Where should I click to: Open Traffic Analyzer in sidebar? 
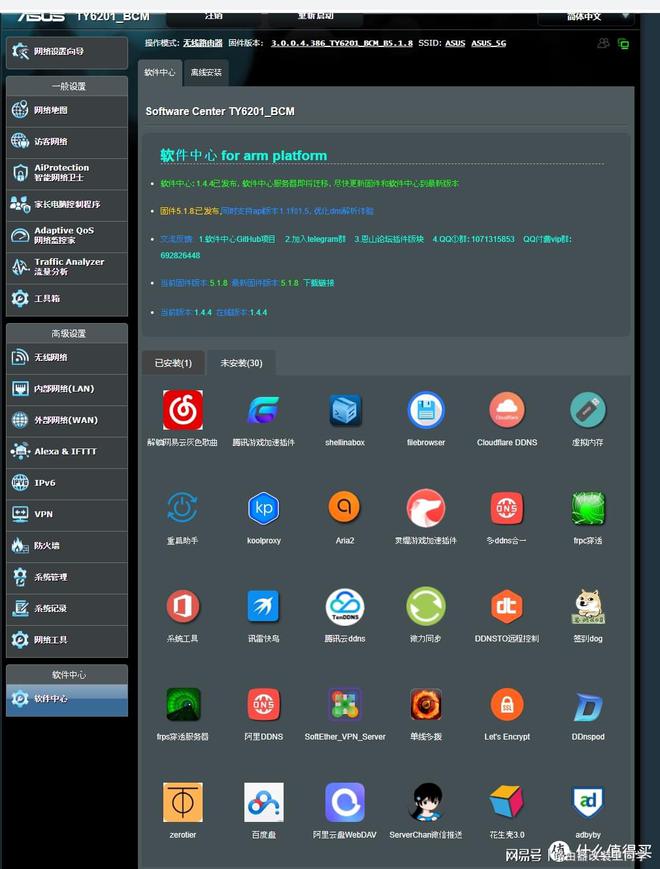[66, 267]
